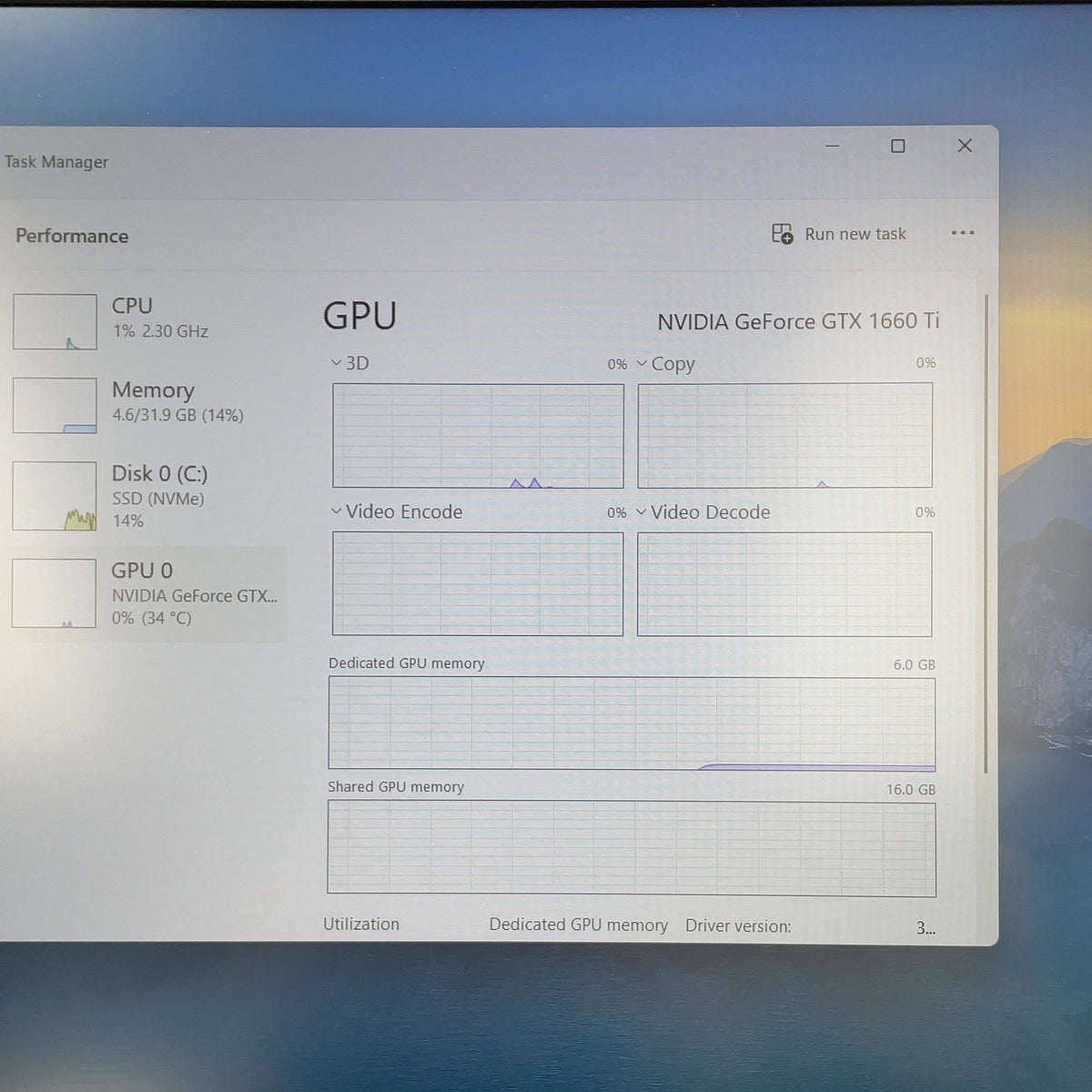Click the Copy utilization graph
Image resolution: width=1092 pixels, height=1092 pixels.
click(784, 435)
